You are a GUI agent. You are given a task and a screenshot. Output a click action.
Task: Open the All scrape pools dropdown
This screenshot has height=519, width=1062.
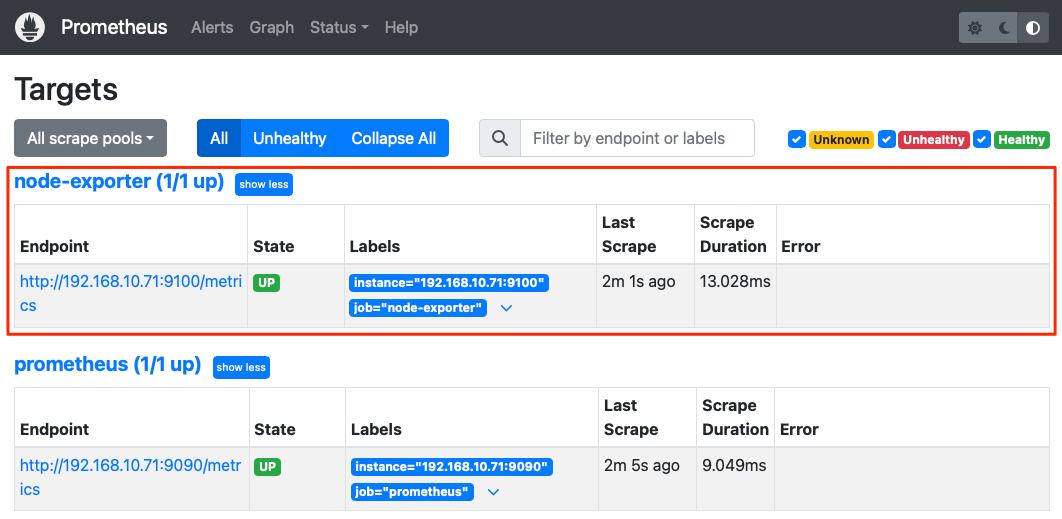coord(91,138)
